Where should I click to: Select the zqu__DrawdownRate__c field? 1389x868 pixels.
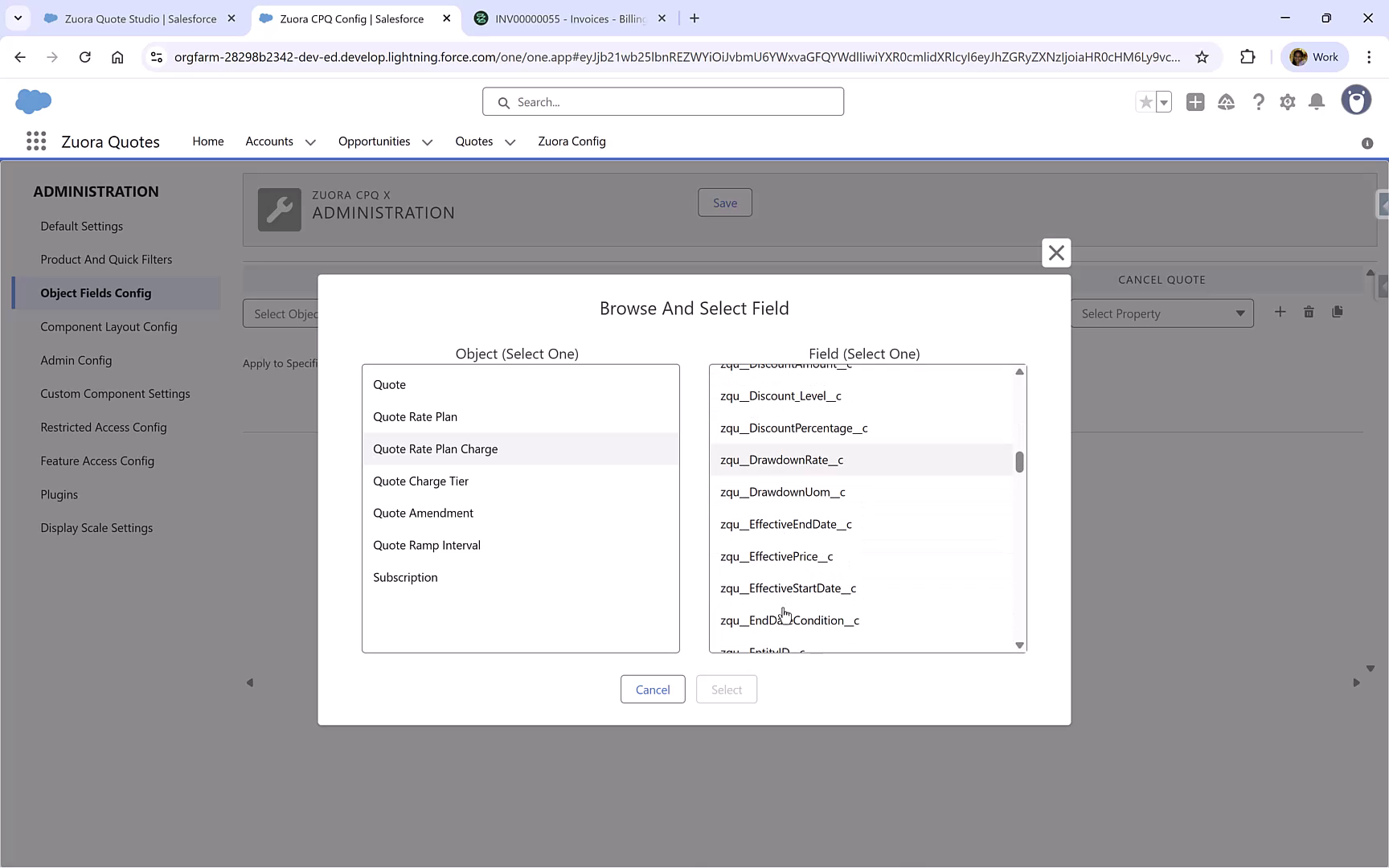[x=781, y=460]
